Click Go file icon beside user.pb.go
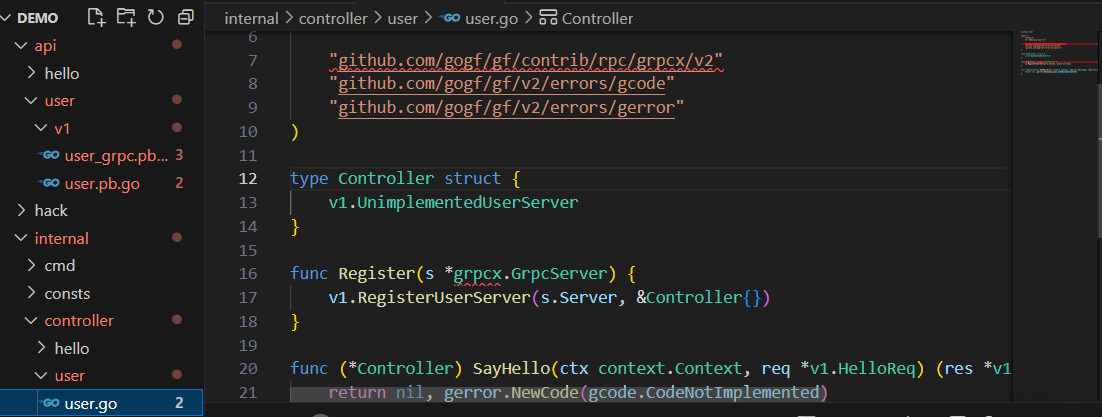The width and height of the screenshot is (1102, 417). coord(49,183)
